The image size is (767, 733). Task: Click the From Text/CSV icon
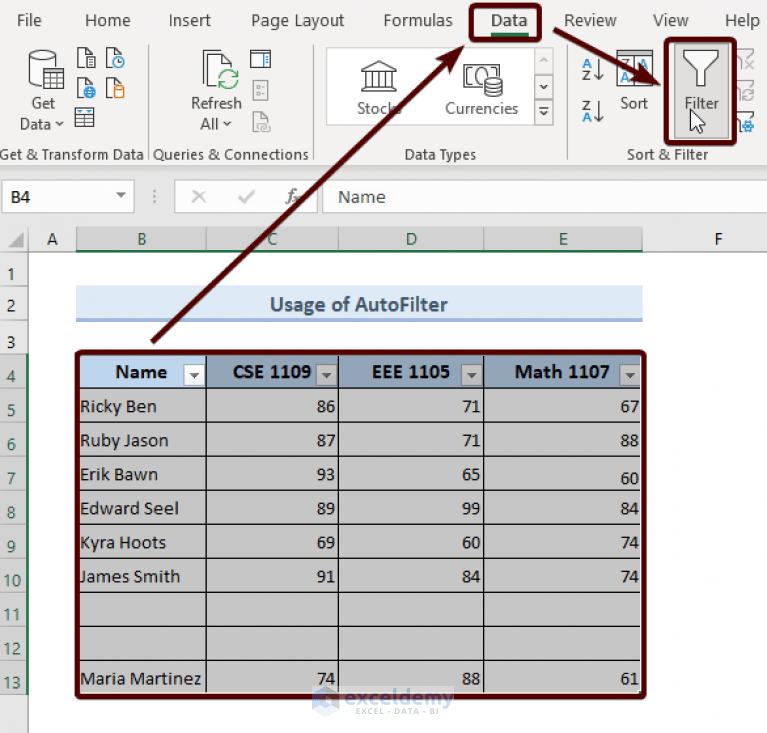pyautogui.click(x=86, y=58)
